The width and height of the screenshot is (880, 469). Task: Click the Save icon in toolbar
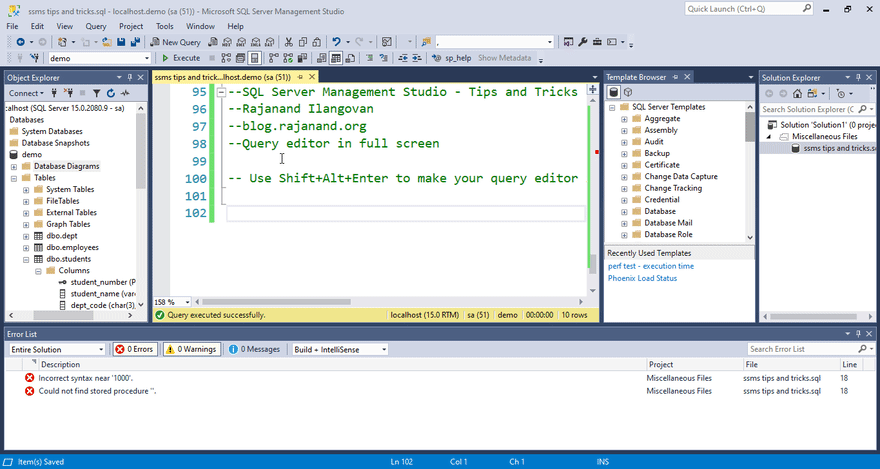121,42
